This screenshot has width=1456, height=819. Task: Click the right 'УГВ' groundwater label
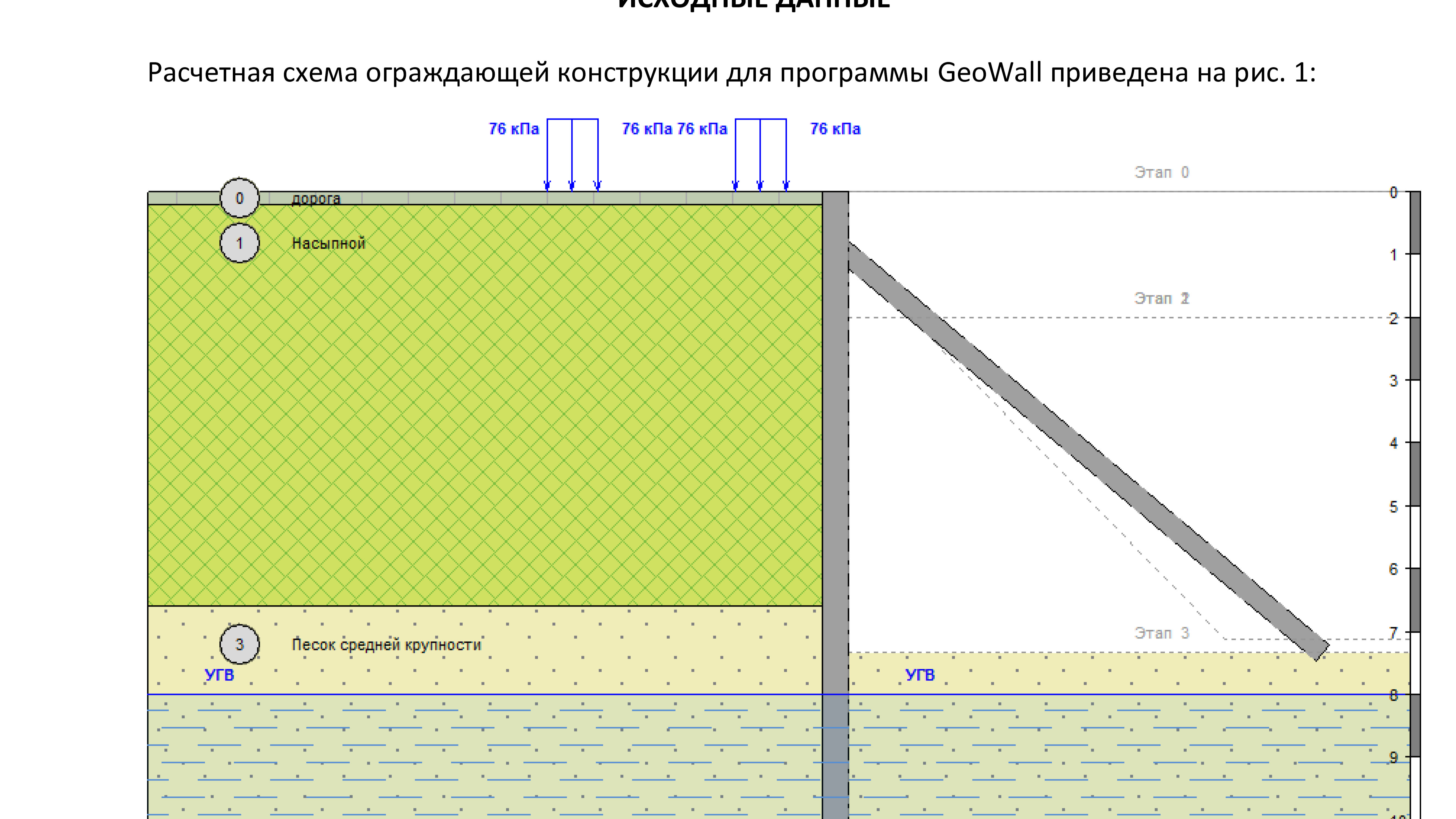tap(920, 675)
